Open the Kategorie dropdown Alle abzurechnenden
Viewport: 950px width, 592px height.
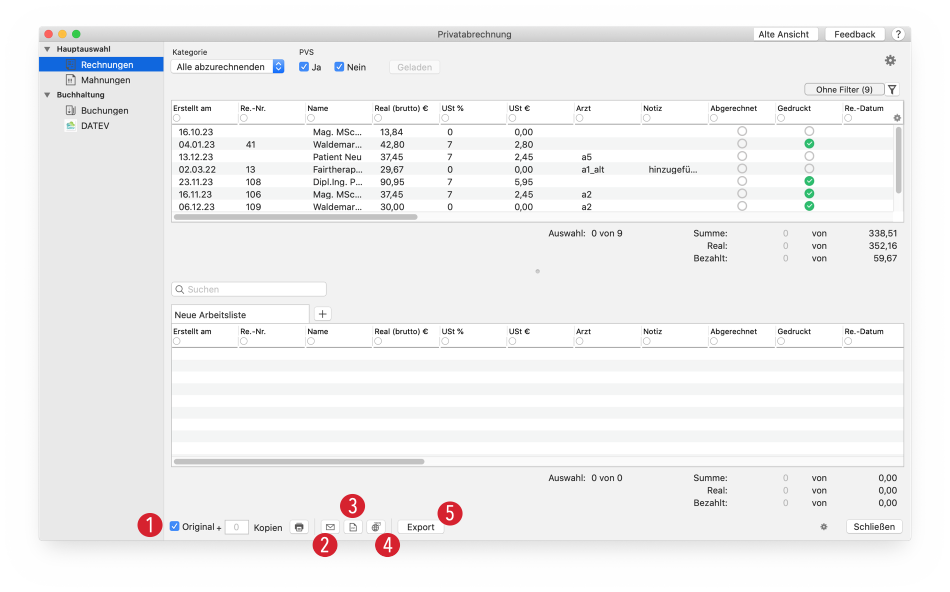228,67
